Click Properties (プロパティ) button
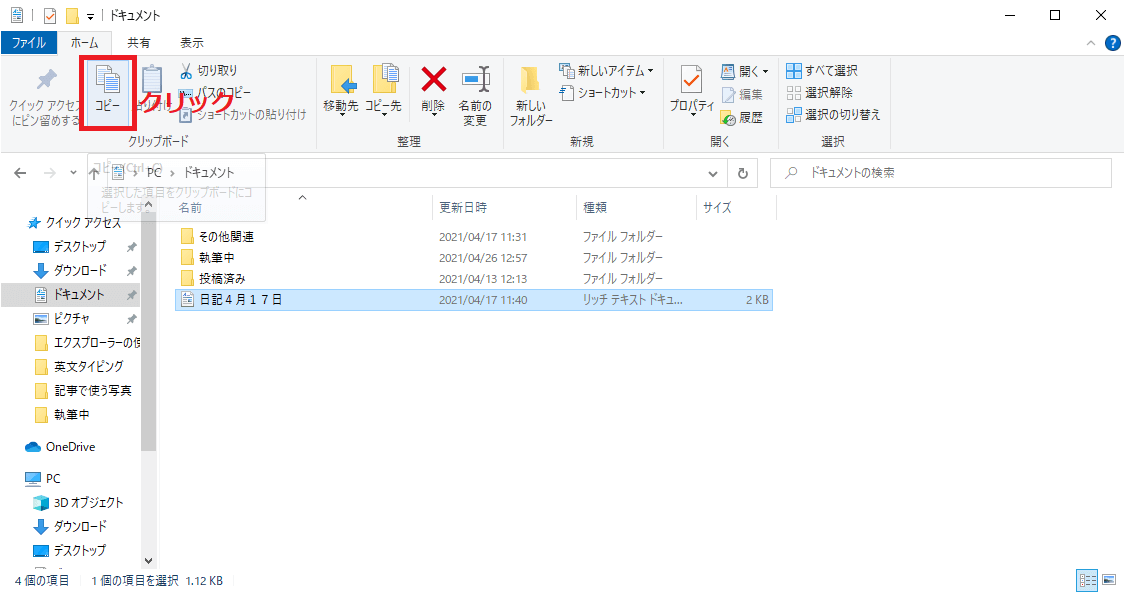 pos(692,90)
